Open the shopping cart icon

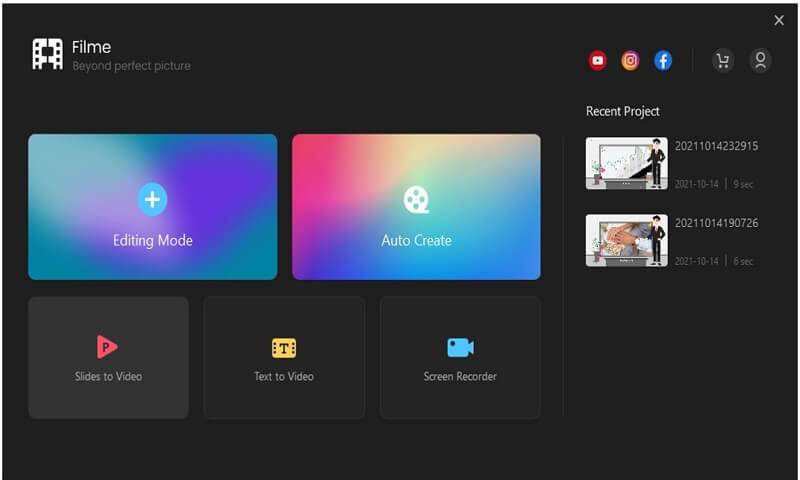click(x=723, y=61)
